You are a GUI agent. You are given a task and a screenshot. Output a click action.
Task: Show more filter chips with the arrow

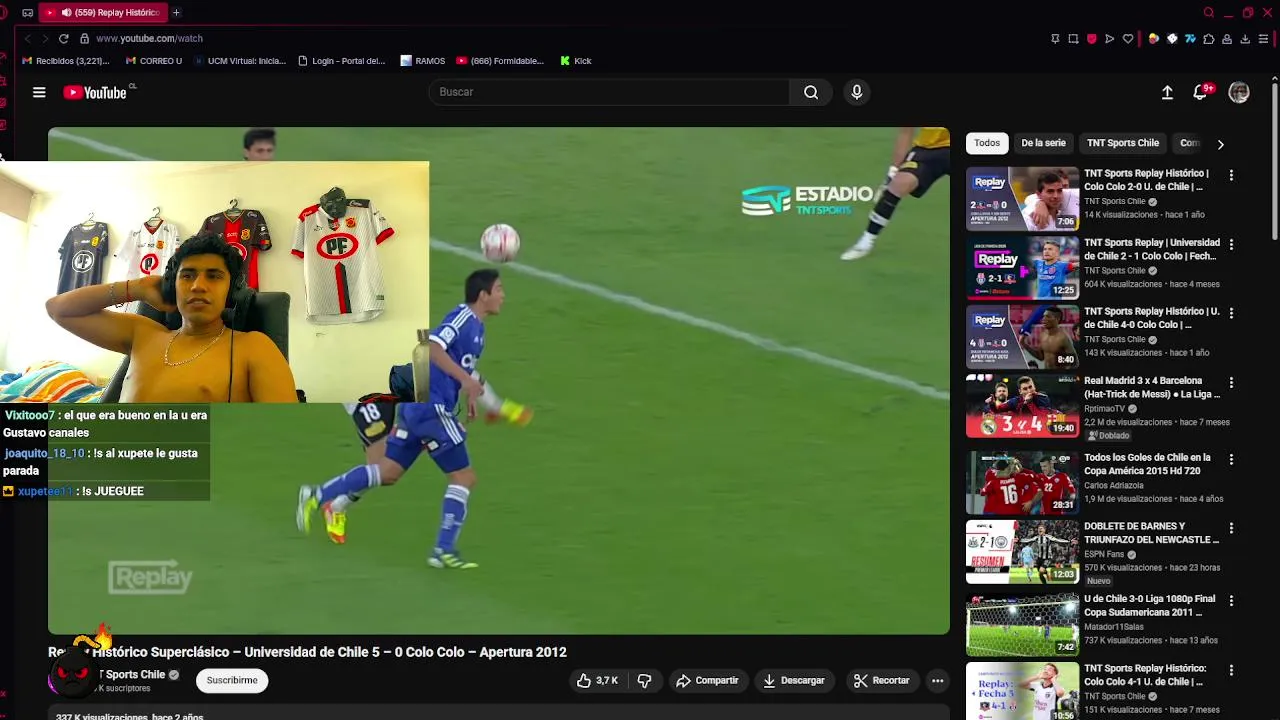click(1220, 144)
